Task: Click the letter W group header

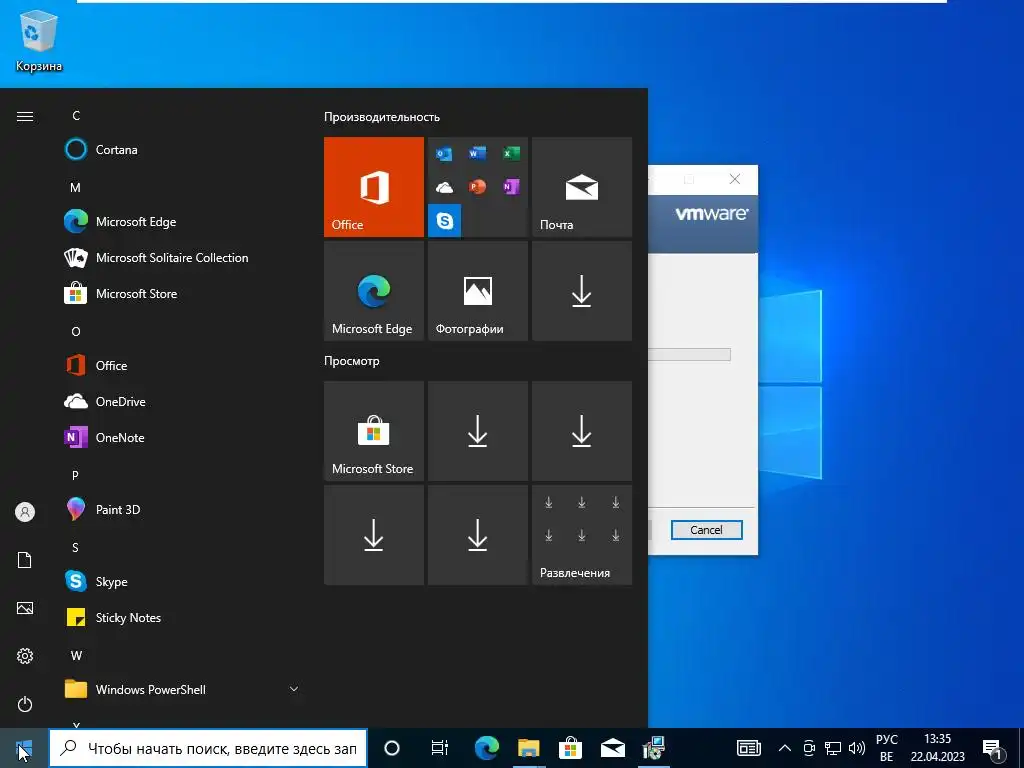Action: pos(76,655)
